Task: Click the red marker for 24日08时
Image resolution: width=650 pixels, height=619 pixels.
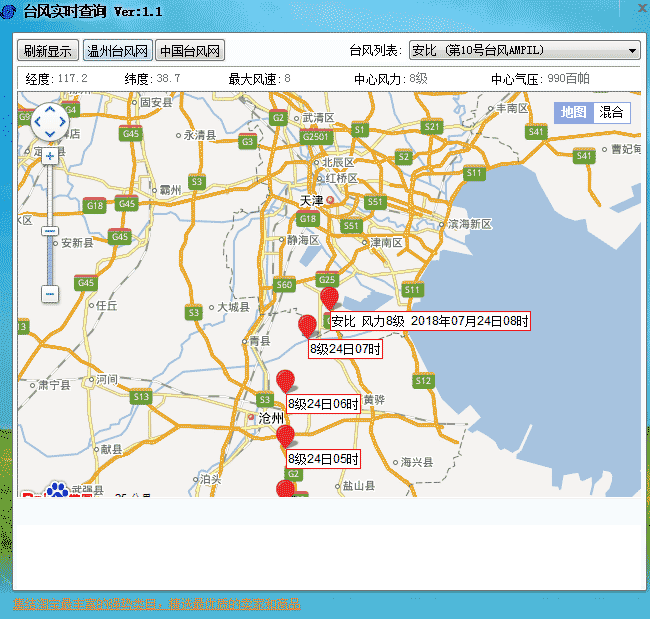Action: (329, 297)
